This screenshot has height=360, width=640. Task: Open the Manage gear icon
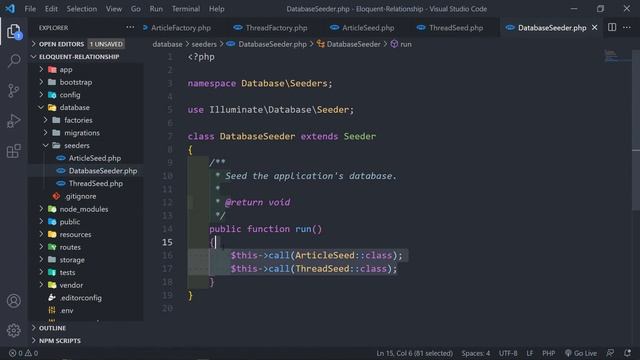(x=14, y=330)
